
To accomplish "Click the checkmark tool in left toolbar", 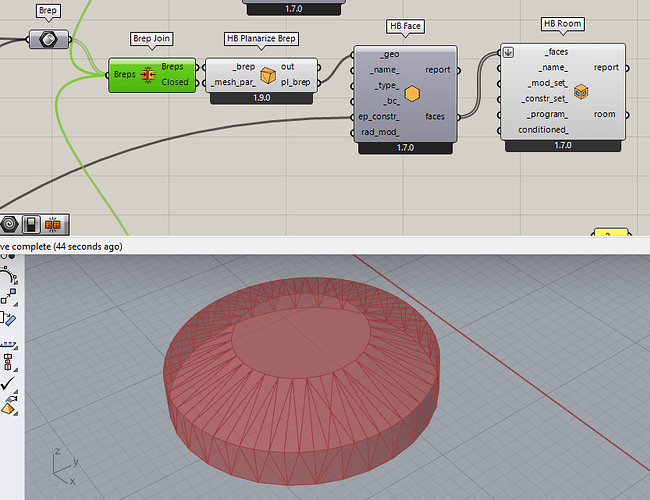I will [9, 383].
